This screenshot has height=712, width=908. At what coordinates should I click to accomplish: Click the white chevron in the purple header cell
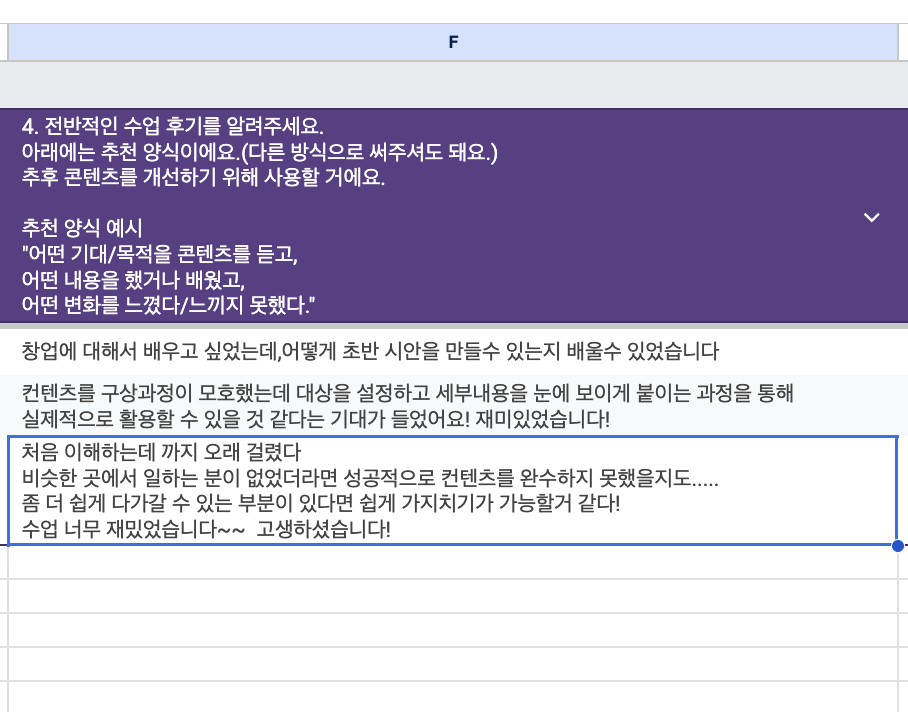click(x=871, y=218)
